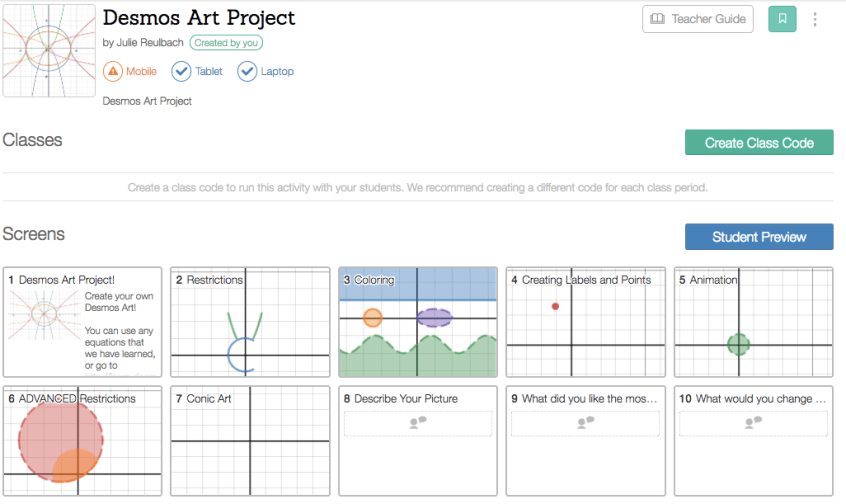Viewport: 846px width, 504px height.
Task: Click the Create Class Code button
Action: tap(759, 143)
